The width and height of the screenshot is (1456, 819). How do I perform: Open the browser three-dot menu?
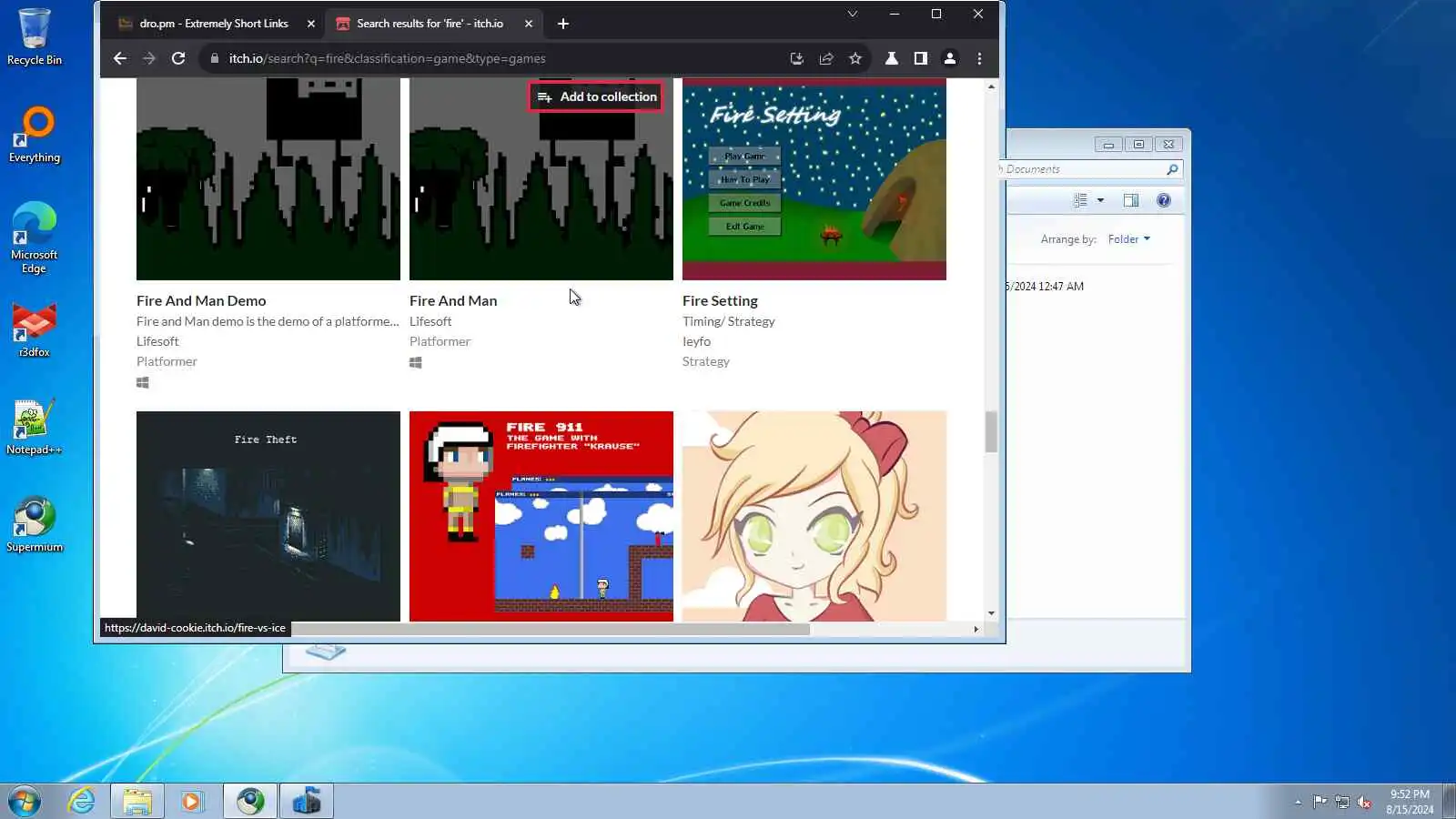coord(979,58)
